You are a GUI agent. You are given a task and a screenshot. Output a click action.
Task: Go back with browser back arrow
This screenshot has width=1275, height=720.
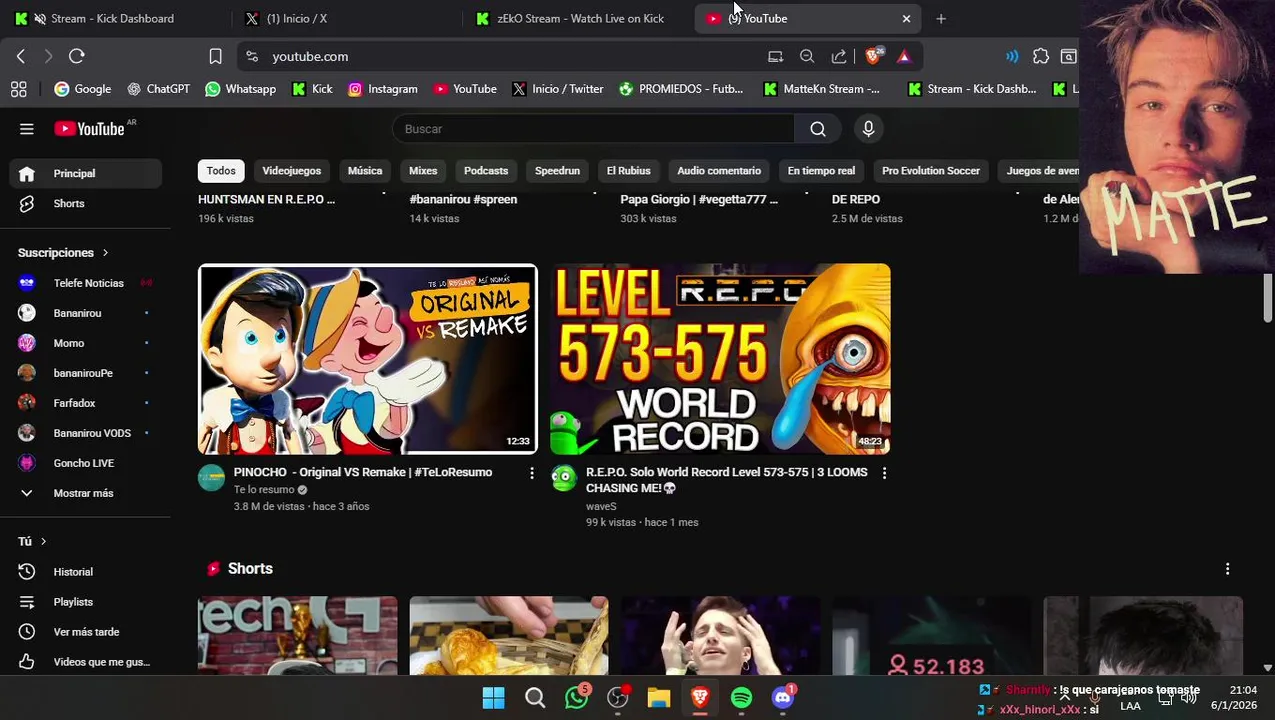tap(21, 57)
